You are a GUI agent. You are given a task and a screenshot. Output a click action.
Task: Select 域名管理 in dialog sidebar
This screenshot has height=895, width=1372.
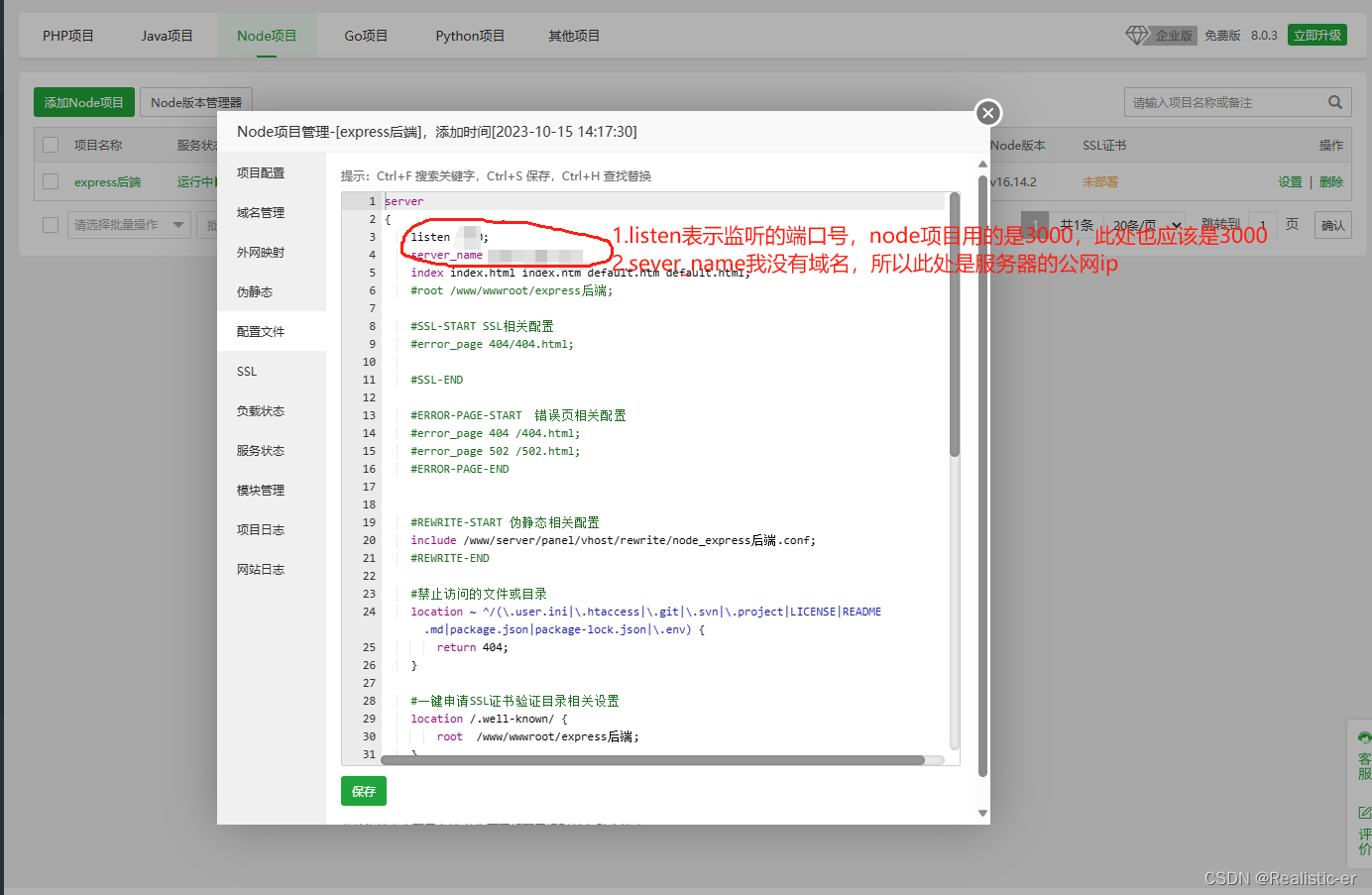[272, 212]
